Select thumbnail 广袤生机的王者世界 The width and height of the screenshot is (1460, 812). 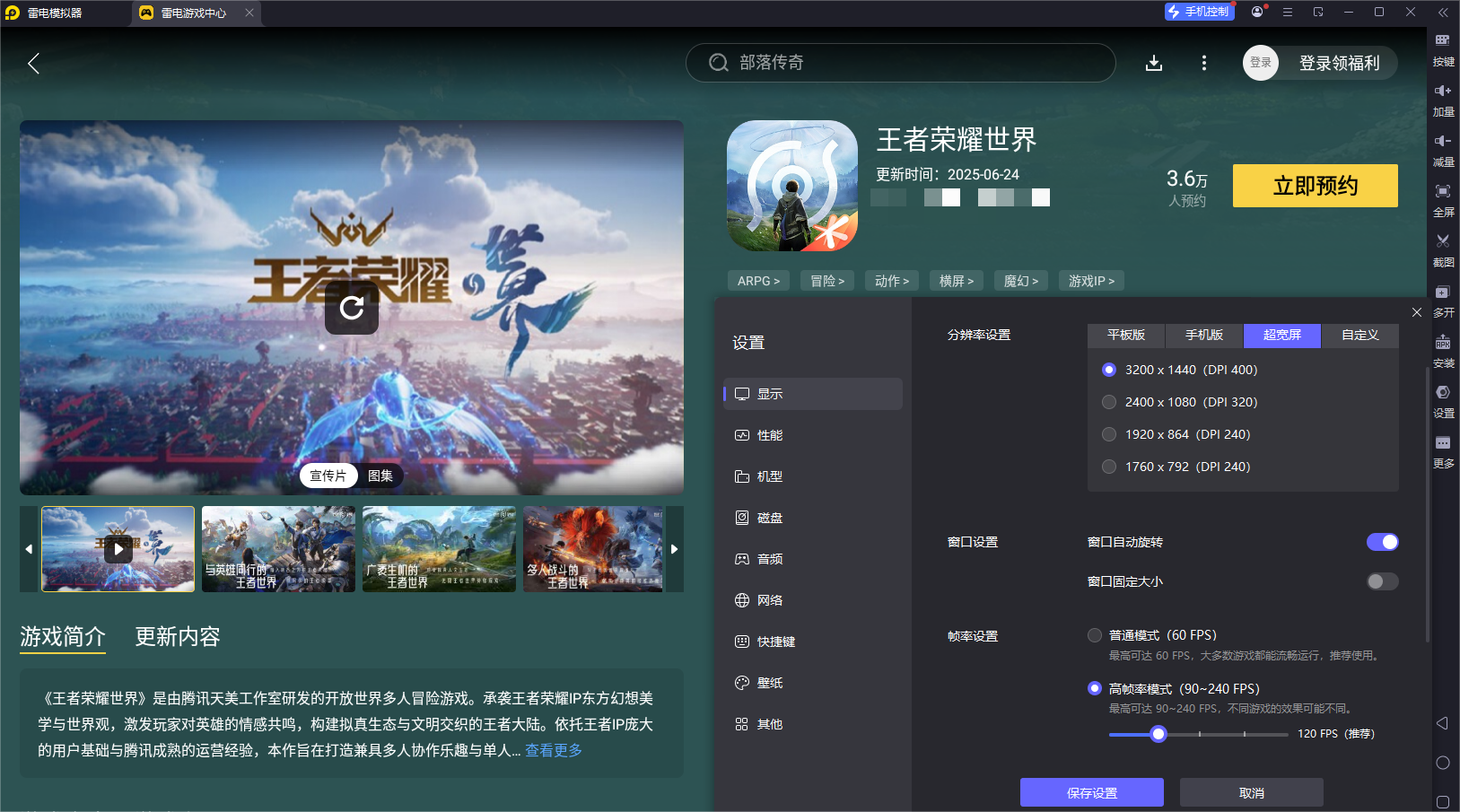pyautogui.click(x=440, y=549)
